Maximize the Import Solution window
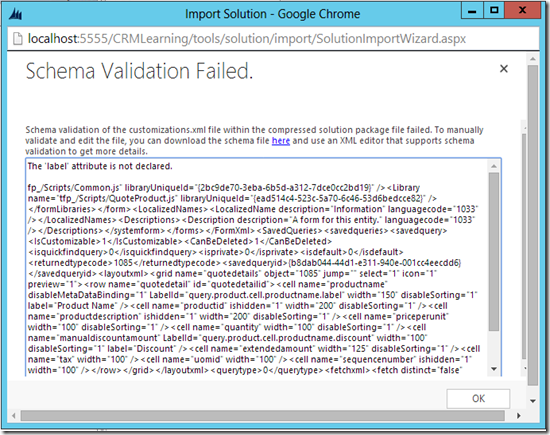This screenshot has width=550, height=435. coord(494,11)
